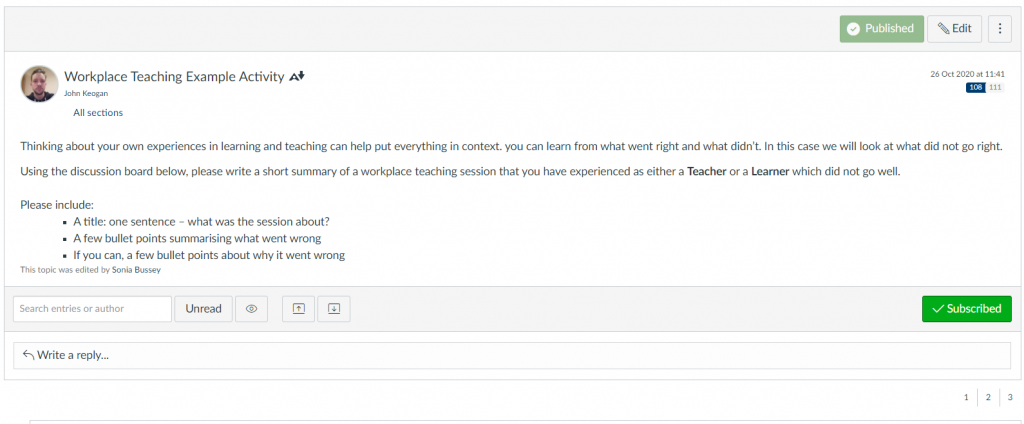The height and width of the screenshot is (424, 1024).
Task: Toggle the green Subscribed button
Action: [x=966, y=309]
